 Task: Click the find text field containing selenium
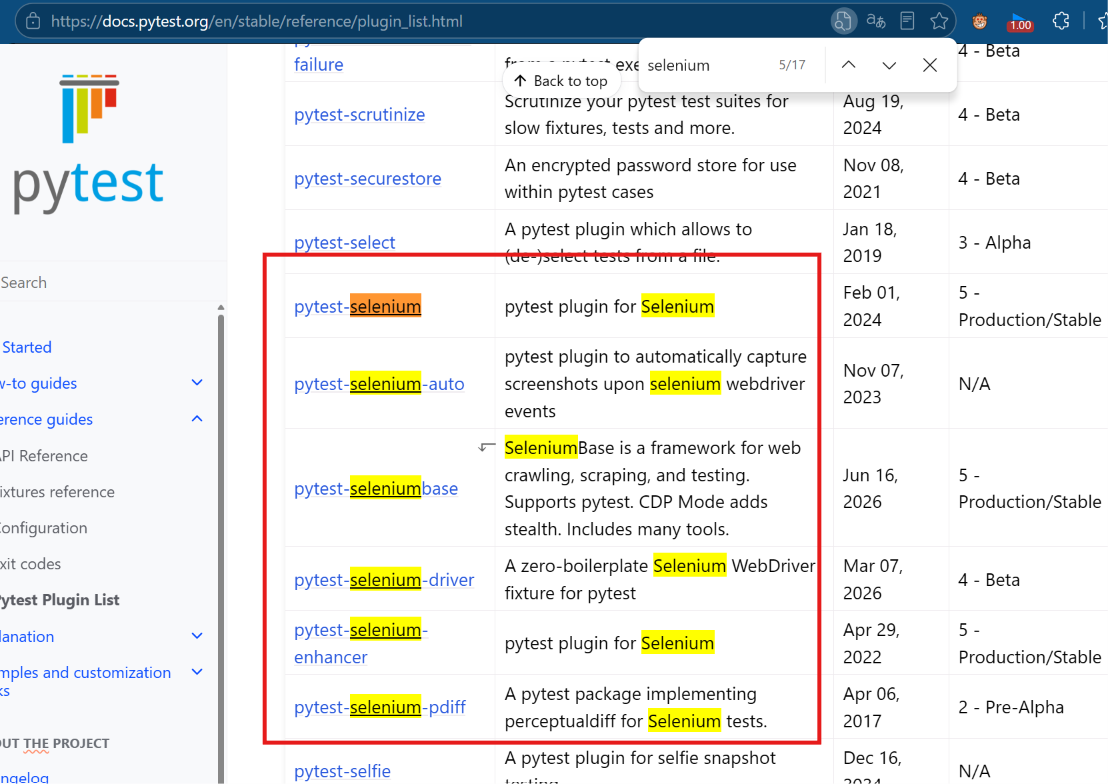coord(707,65)
